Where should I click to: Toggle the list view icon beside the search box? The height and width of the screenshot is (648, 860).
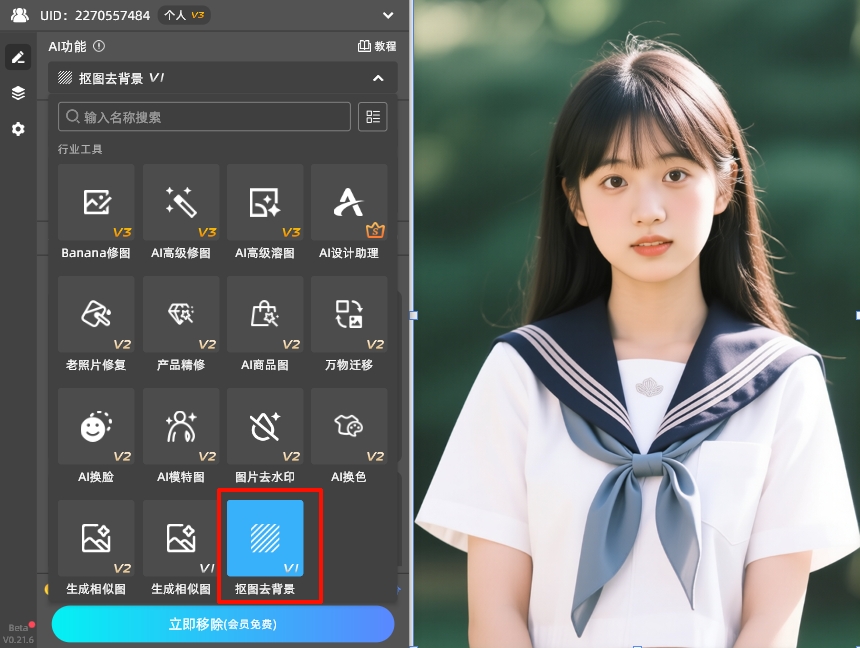[372, 117]
